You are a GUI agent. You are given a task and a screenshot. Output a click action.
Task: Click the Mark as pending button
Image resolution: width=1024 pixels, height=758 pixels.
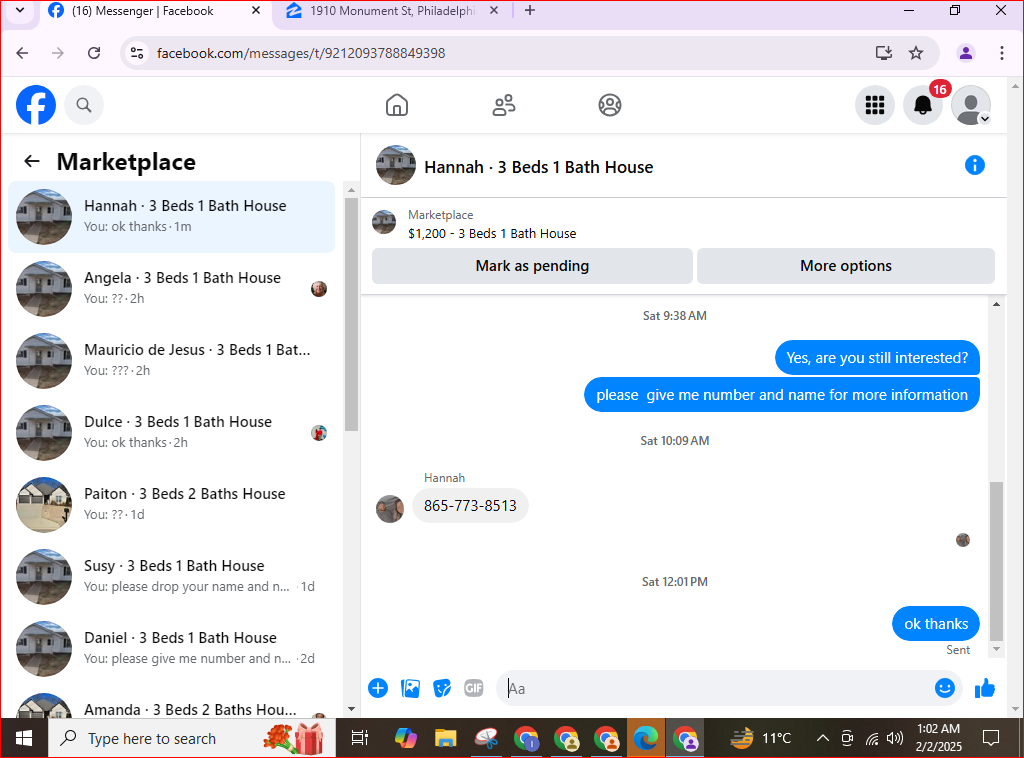(x=532, y=266)
